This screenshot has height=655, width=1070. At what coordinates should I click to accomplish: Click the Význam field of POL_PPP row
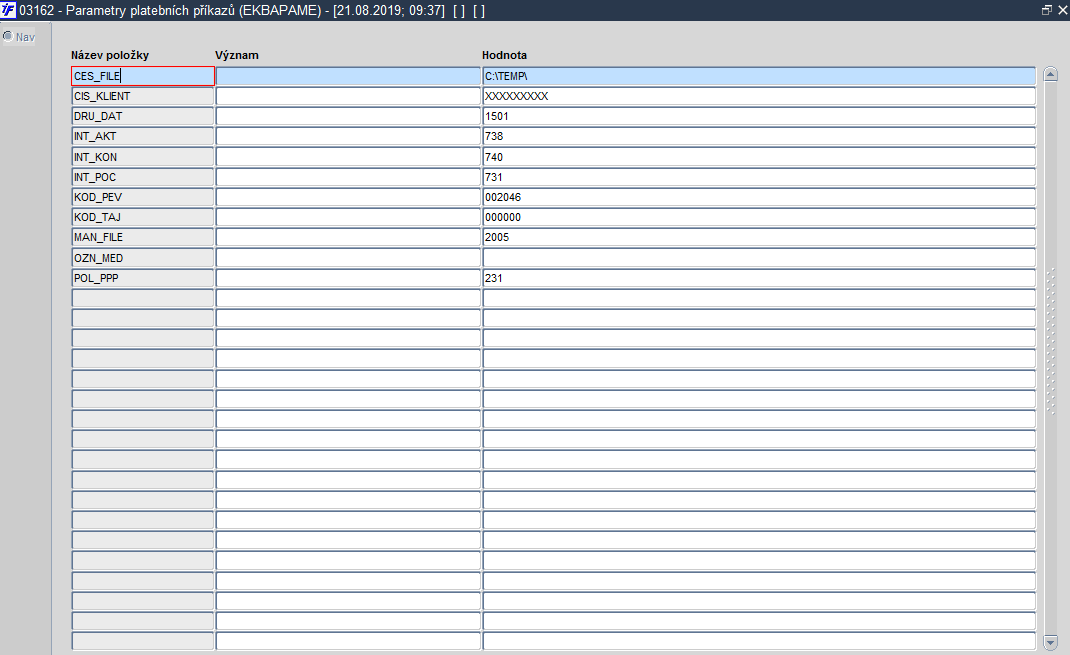[x=349, y=278]
